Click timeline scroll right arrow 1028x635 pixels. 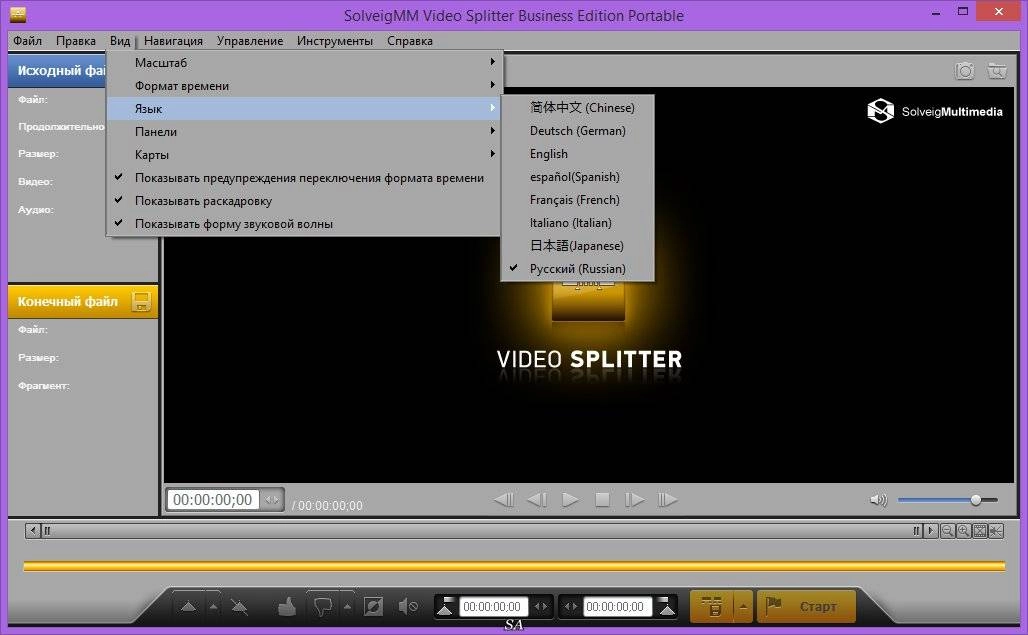(930, 531)
